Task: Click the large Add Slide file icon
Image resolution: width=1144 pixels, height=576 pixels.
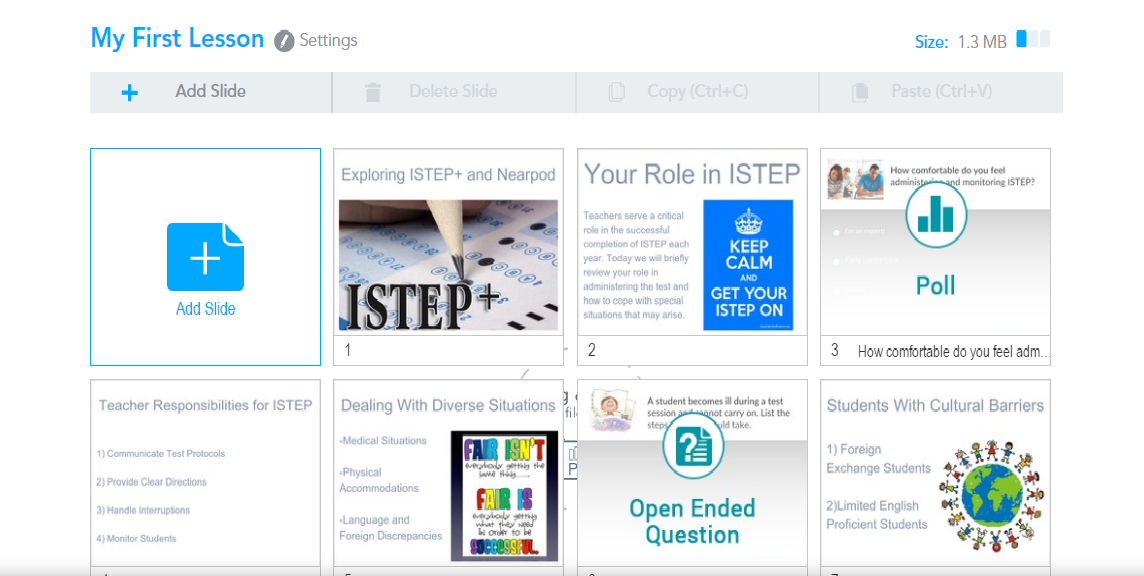Action: pos(205,257)
